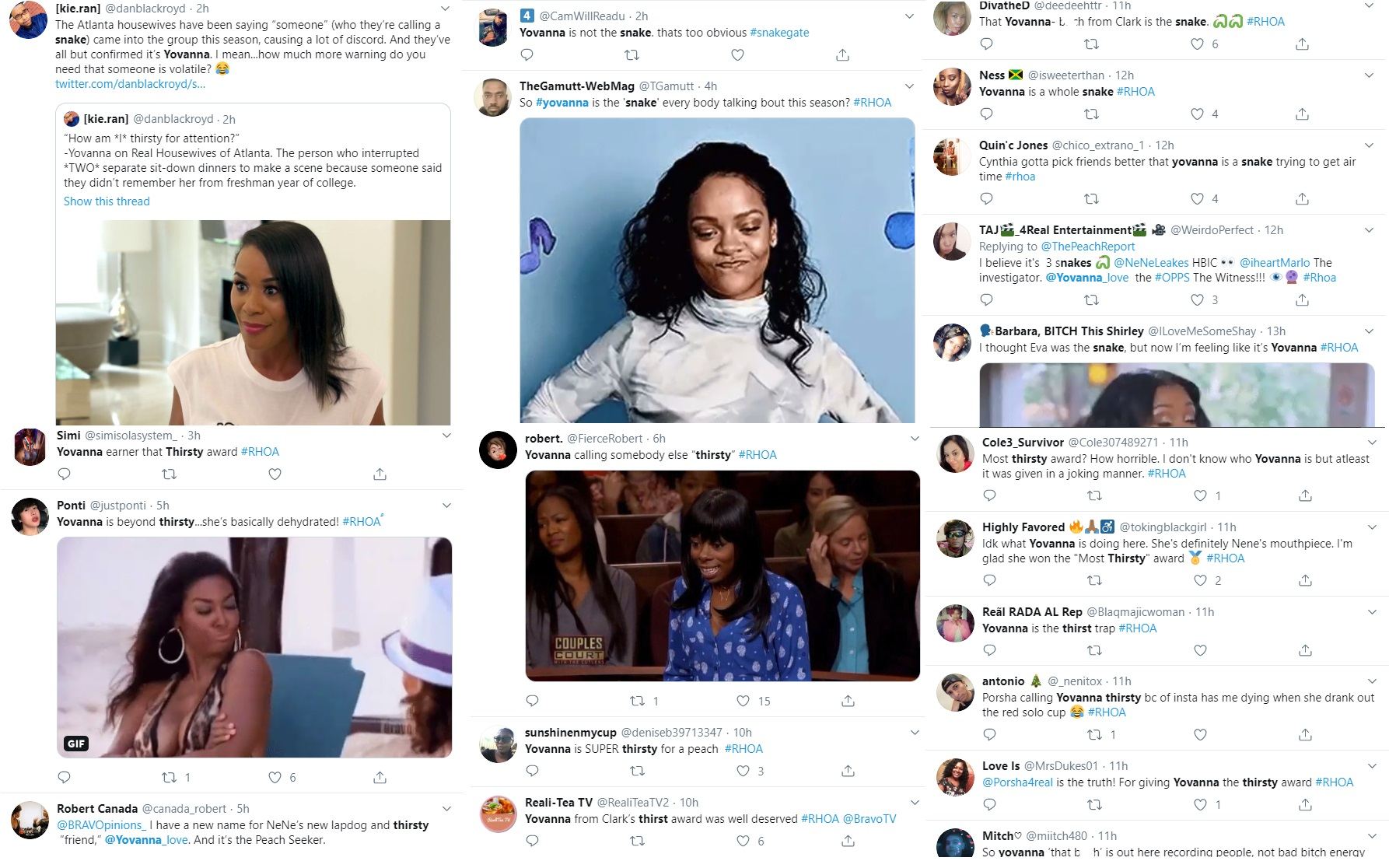Open the twitter.com/danblackroyd link
This screenshot has height=868, width=1389.
point(131,84)
